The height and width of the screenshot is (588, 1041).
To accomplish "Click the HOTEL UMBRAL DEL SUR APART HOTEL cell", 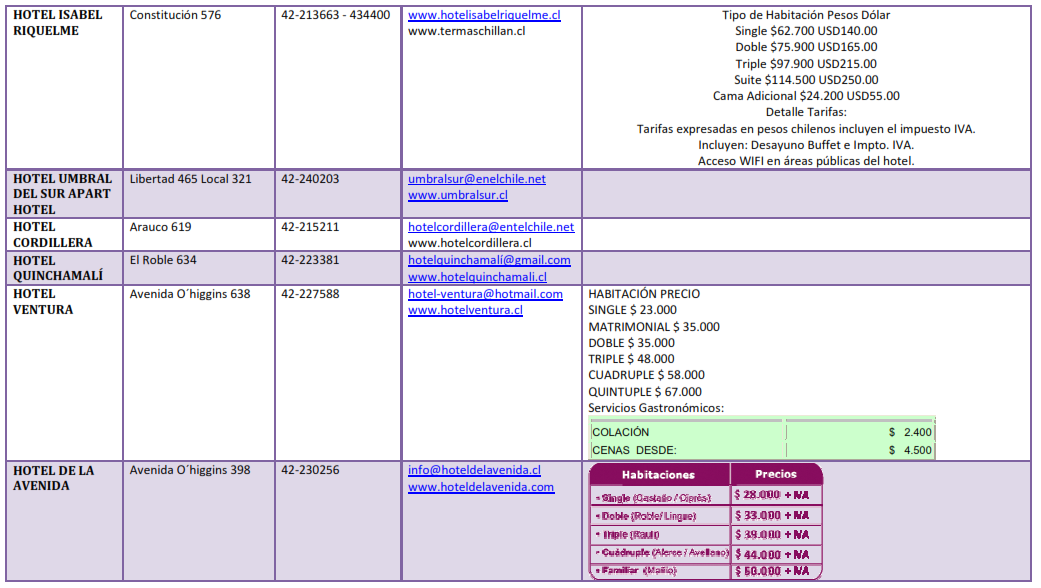I will click(62, 194).
